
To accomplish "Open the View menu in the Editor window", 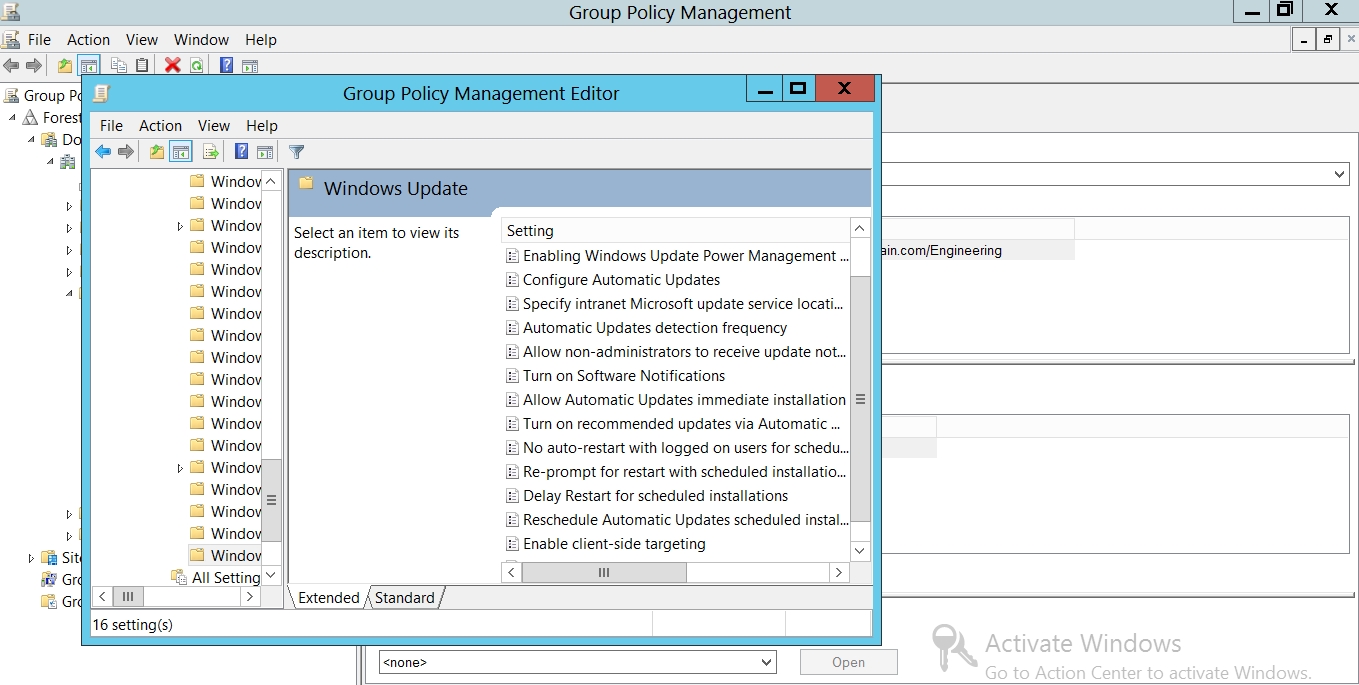I will [213, 126].
